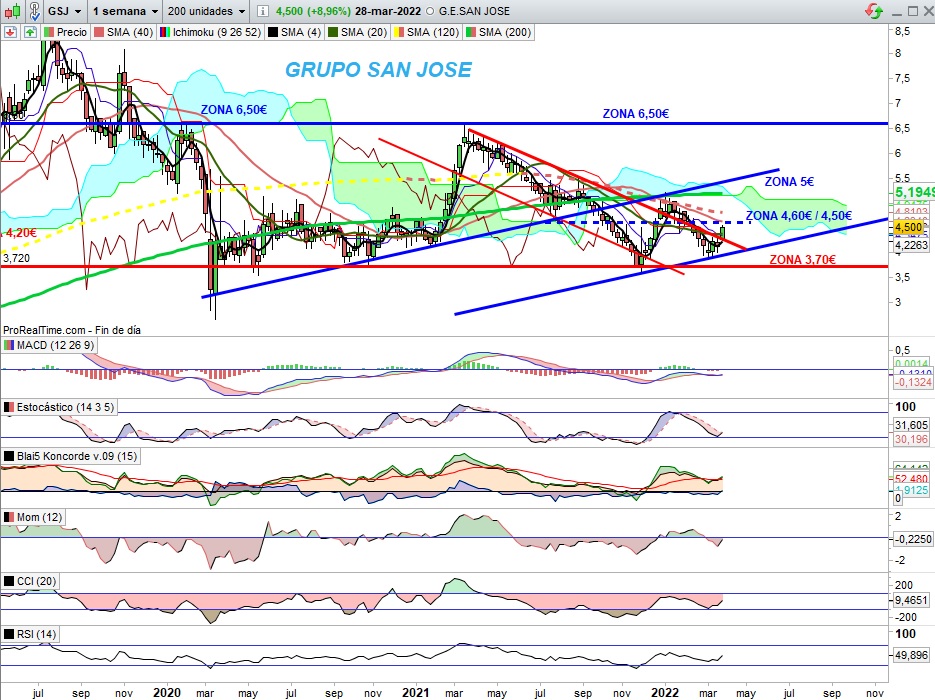
Task: Click the Blai5 Koncorde color swatch
Action: click(x=9, y=456)
